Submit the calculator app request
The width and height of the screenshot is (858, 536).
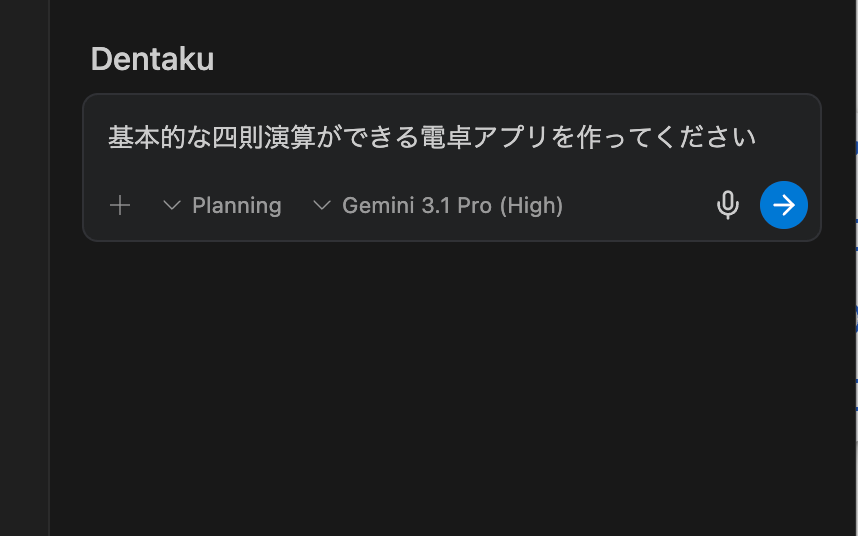[x=784, y=205]
